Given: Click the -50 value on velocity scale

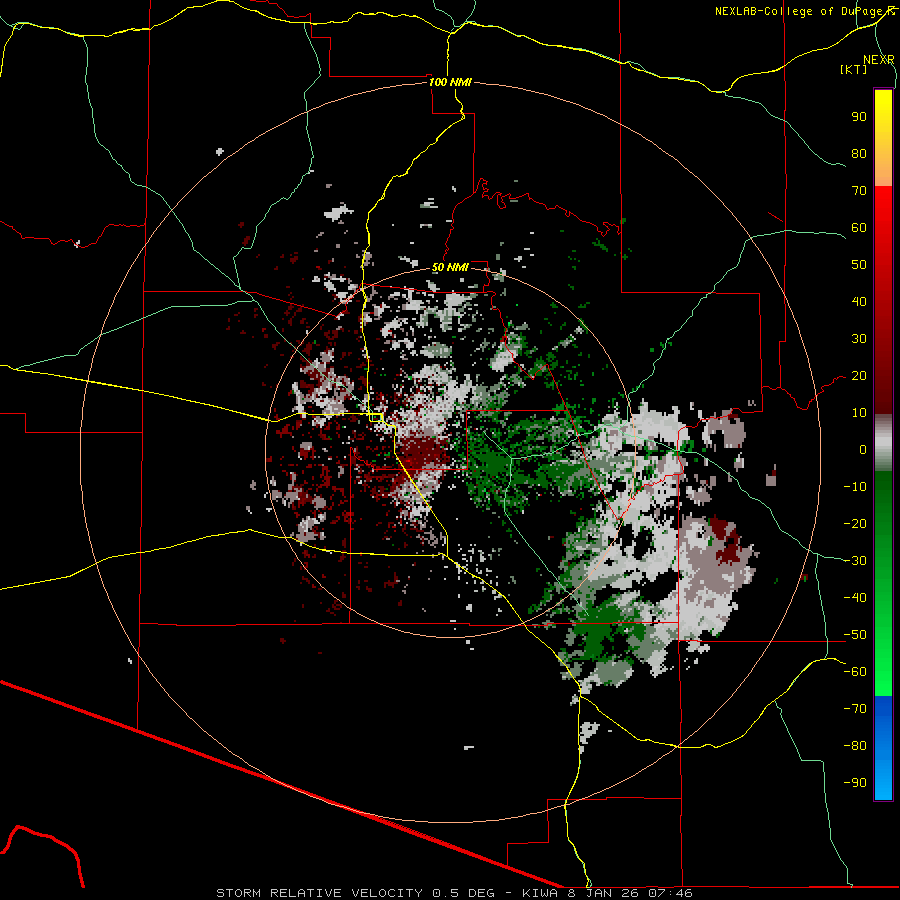Looking at the screenshot, I should [x=855, y=635].
